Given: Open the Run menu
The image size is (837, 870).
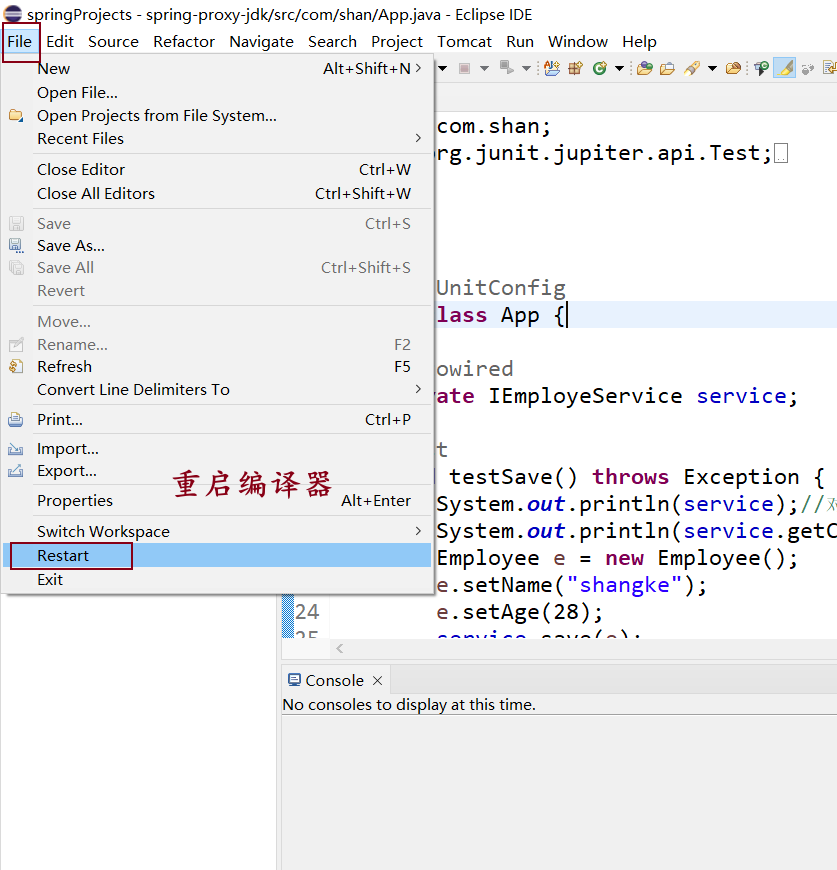Looking at the screenshot, I should click(520, 42).
